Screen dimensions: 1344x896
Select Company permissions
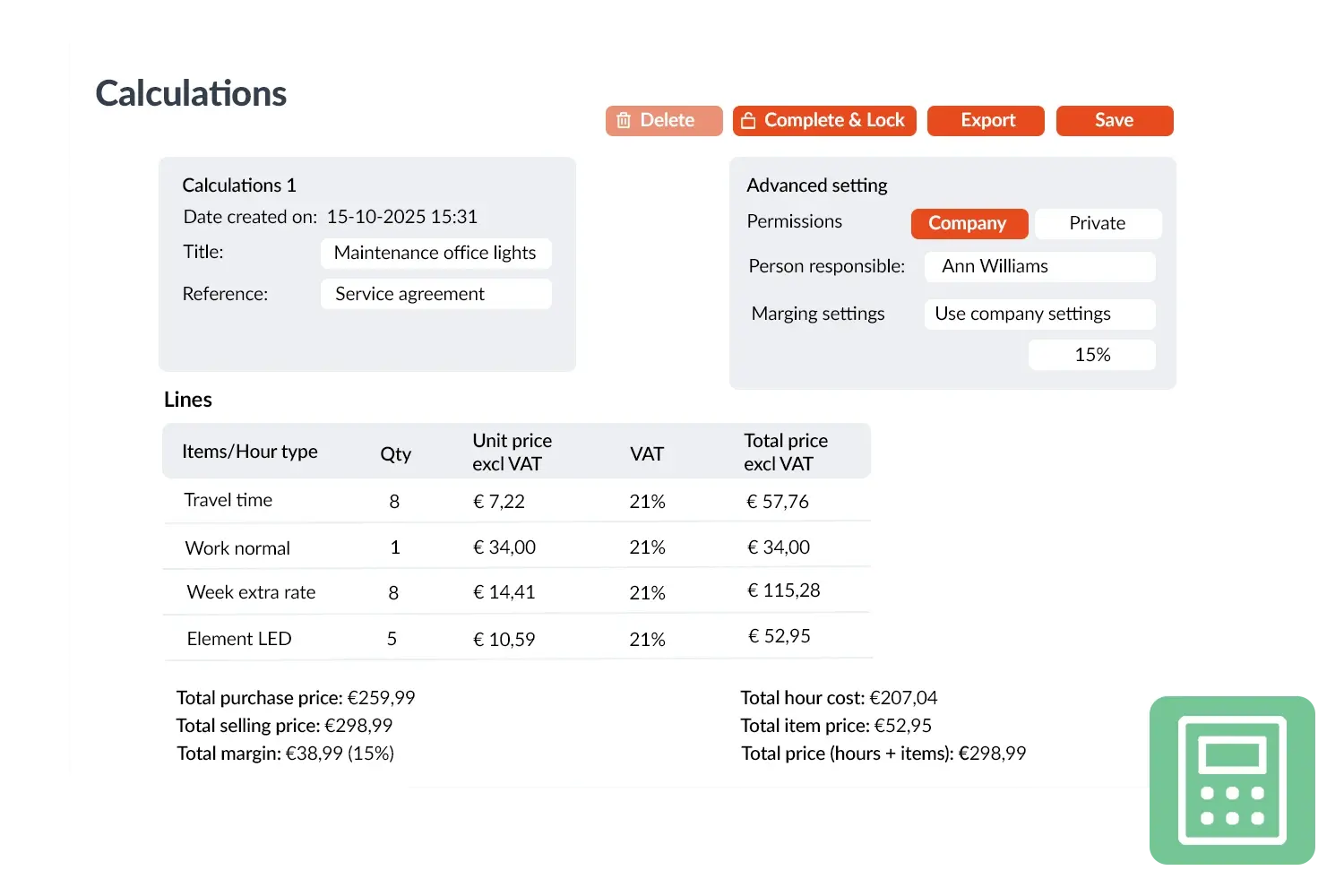pyautogui.click(x=969, y=223)
